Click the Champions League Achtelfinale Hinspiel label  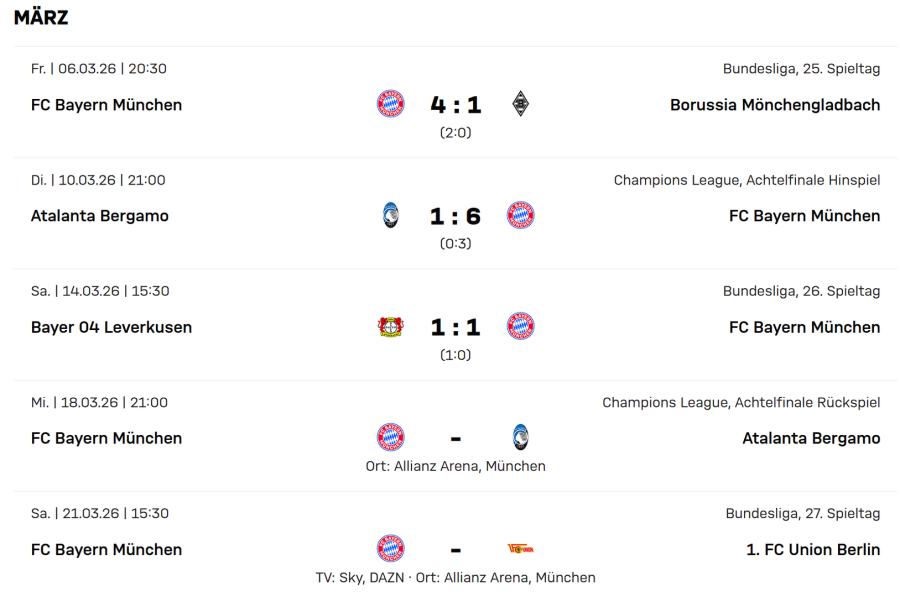pos(747,180)
